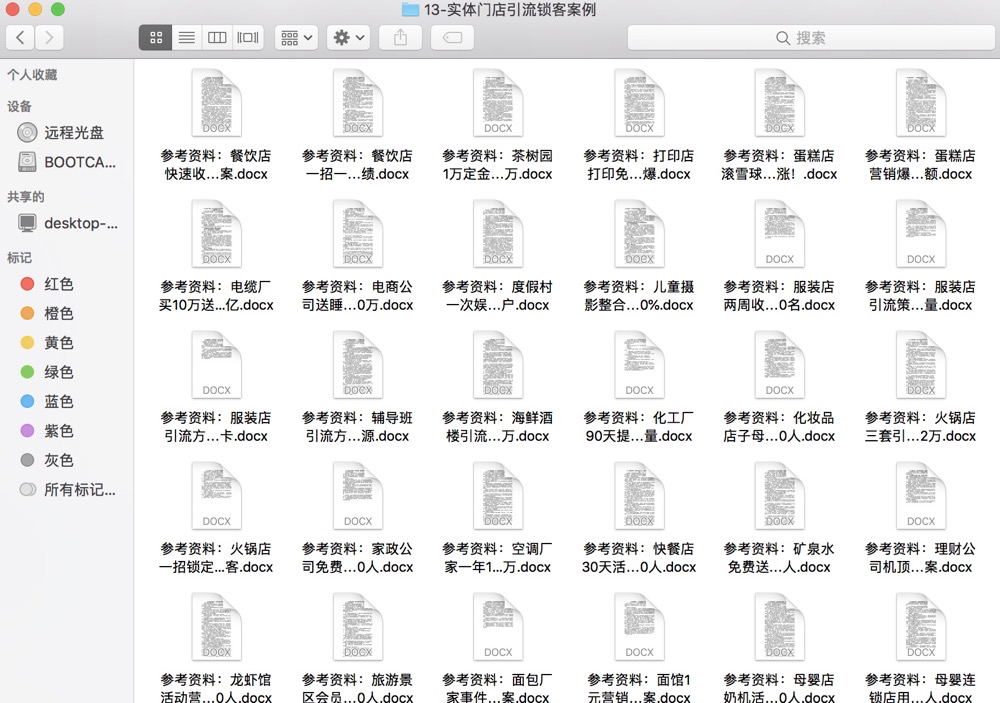Click the Edit Tags icon in the toolbar

[451, 37]
